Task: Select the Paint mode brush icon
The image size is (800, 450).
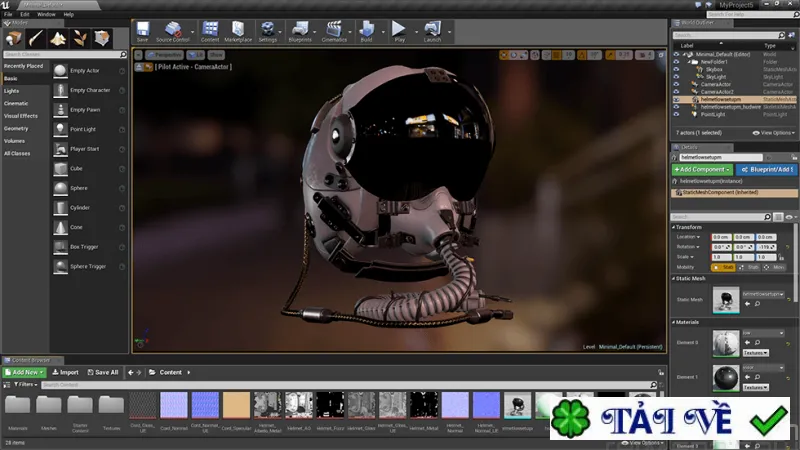Action: pyautogui.click(x=36, y=38)
